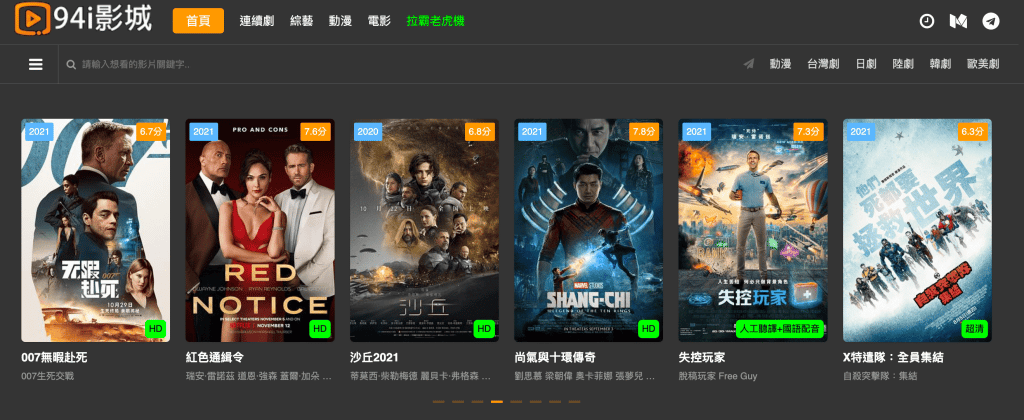
Task: Click the title 沙丘2021
Action: [374, 358]
